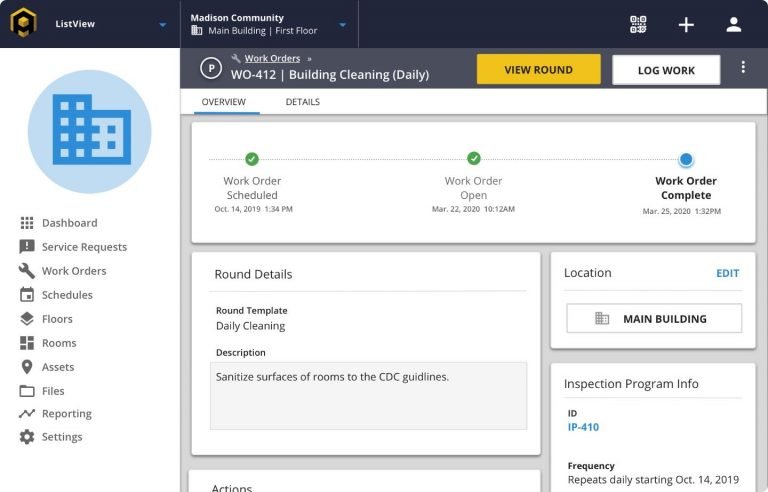This screenshot has width=768, height=492.
Task: Expand the Madison Community location dropdown
Action: 342,25
